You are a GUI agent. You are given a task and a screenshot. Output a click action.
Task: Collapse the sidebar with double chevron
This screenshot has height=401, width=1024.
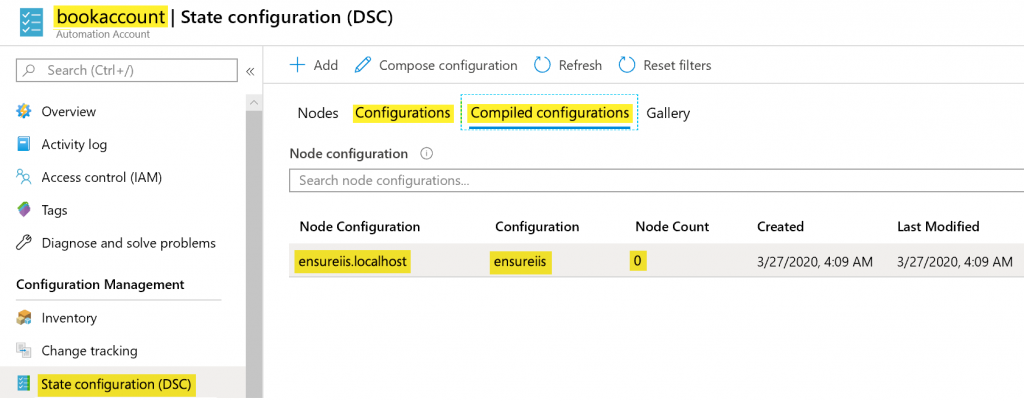[x=250, y=71]
